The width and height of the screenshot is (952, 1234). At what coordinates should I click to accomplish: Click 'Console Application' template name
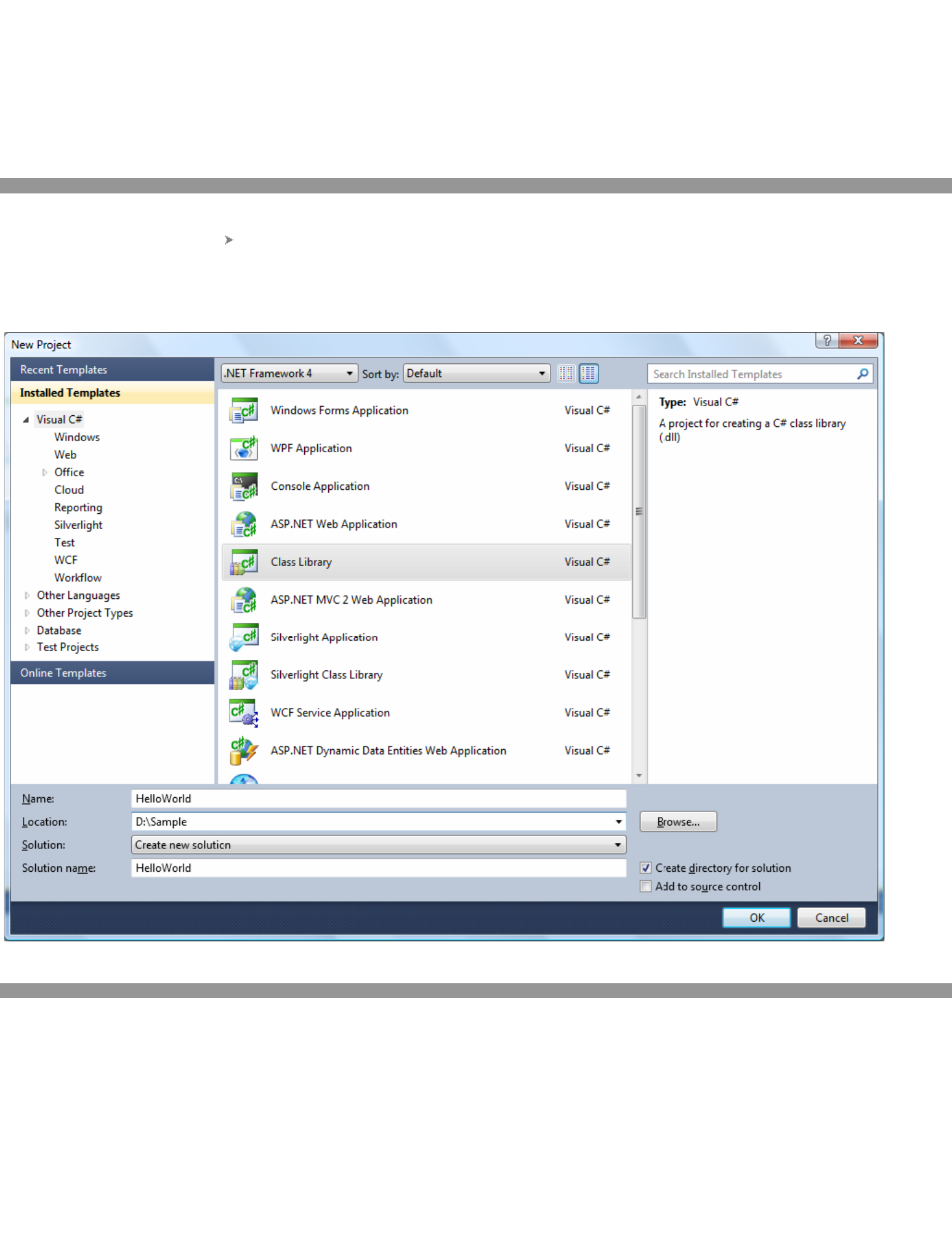(320, 487)
